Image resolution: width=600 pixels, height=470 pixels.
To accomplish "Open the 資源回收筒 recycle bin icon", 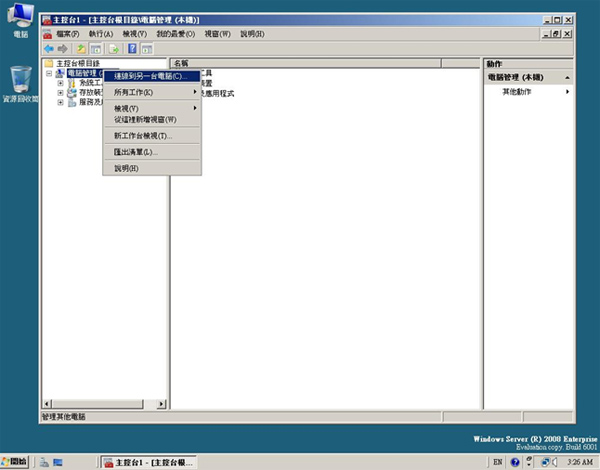I will click(20, 80).
